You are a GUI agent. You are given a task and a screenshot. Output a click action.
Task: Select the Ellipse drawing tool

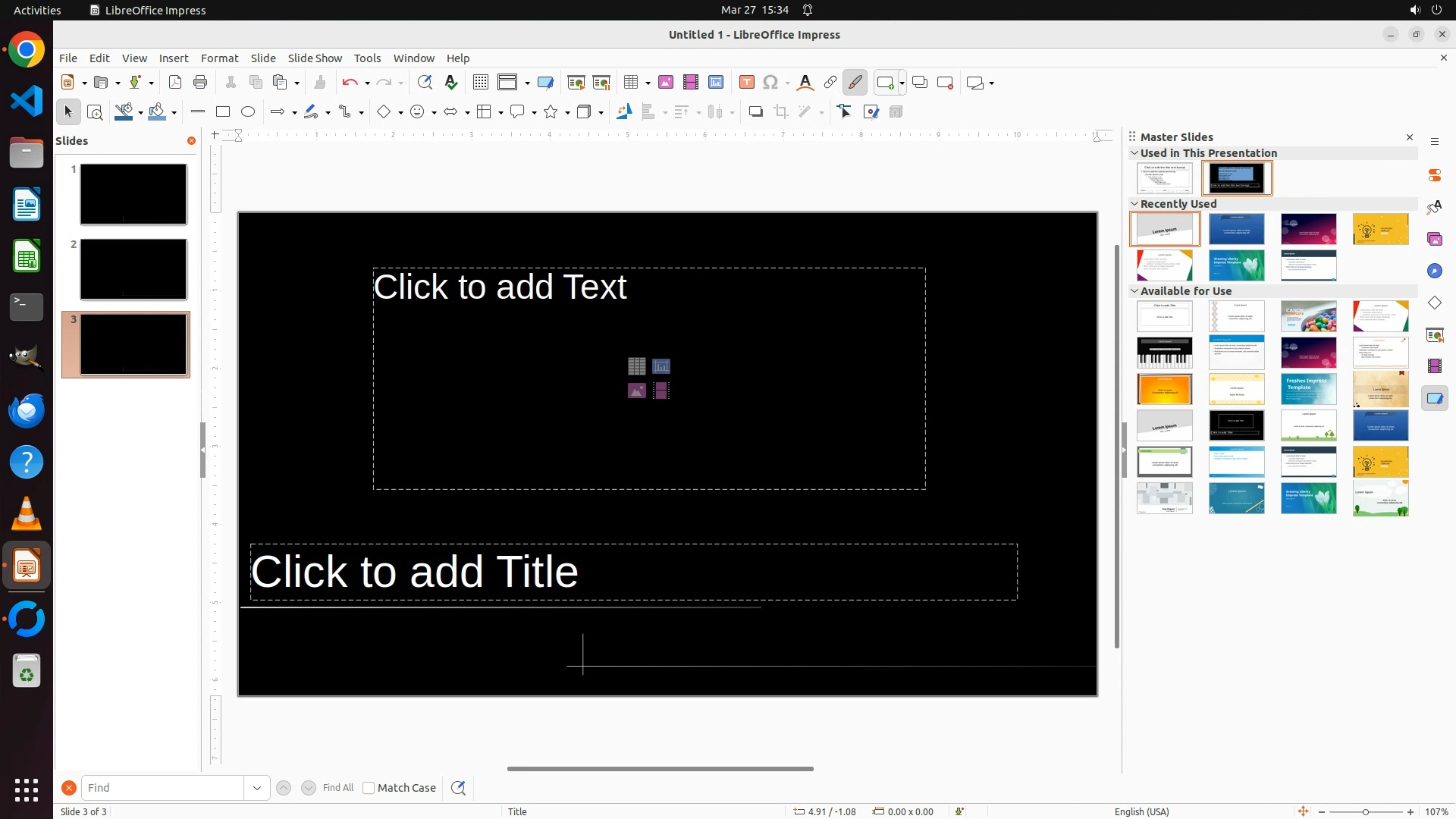pos(248,112)
